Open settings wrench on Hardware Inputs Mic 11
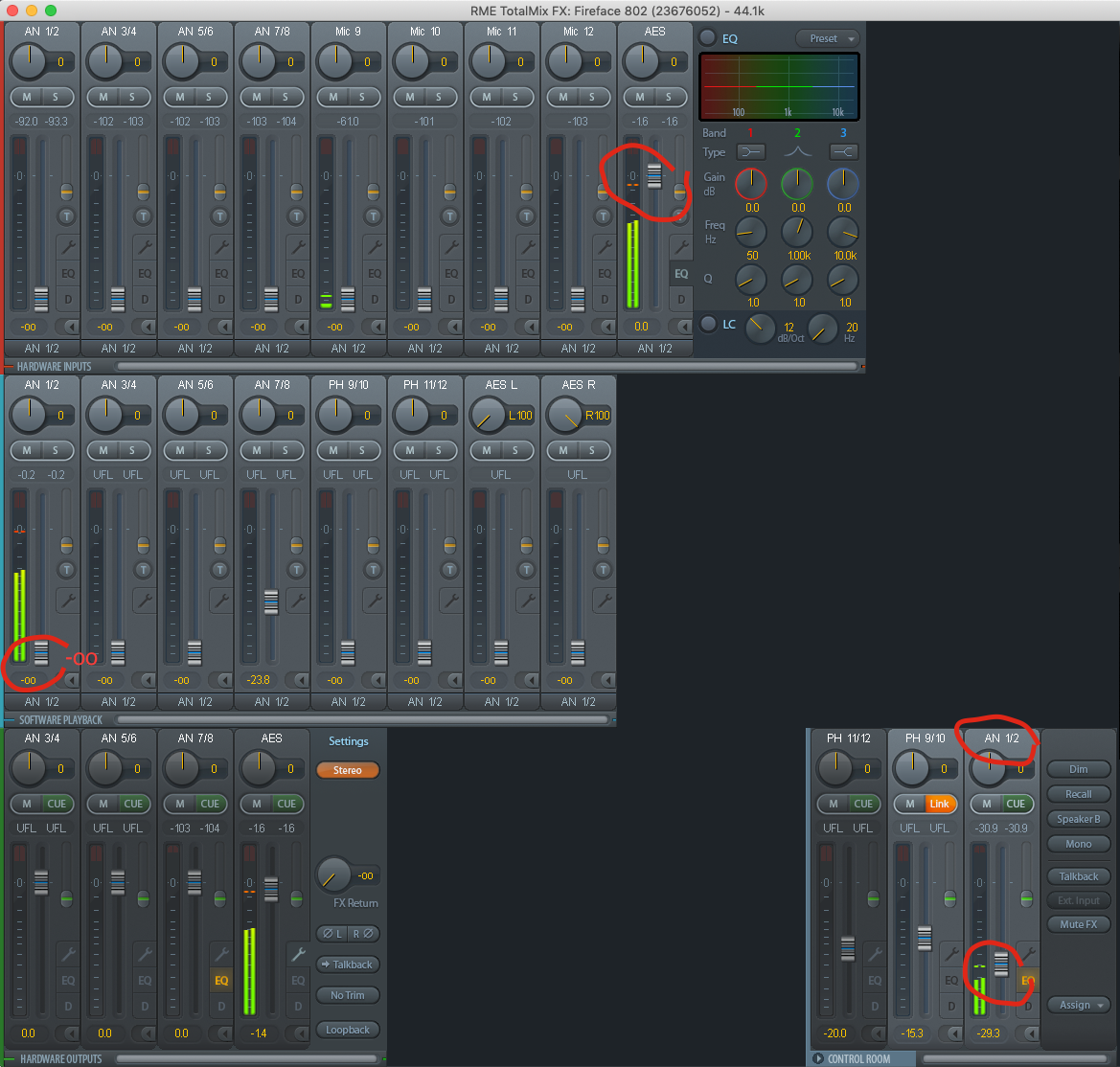Viewport: 1120px width, 1067px height. 528,247
